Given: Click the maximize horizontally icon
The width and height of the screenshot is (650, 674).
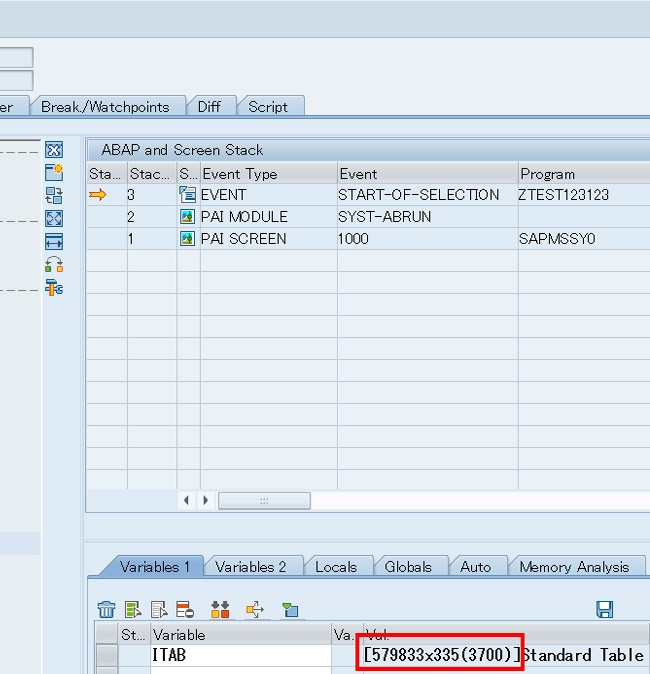Looking at the screenshot, I should tap(54, 242).
